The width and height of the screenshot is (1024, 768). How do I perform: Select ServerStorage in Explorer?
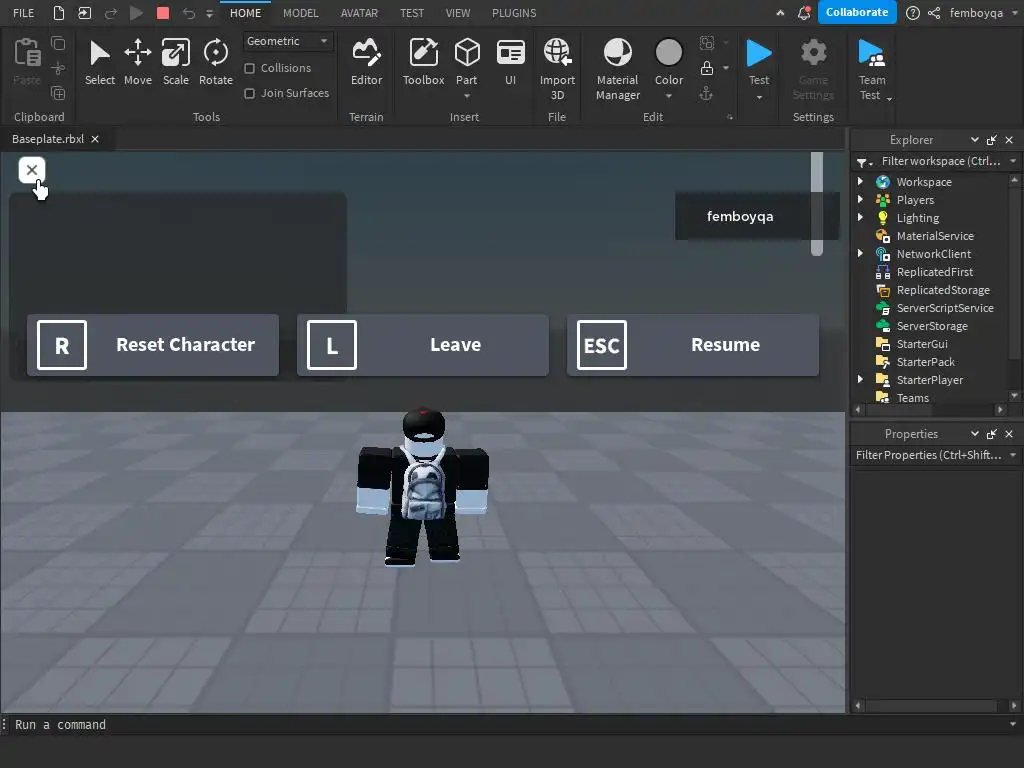pyautogui.click(x=932, y=326)
